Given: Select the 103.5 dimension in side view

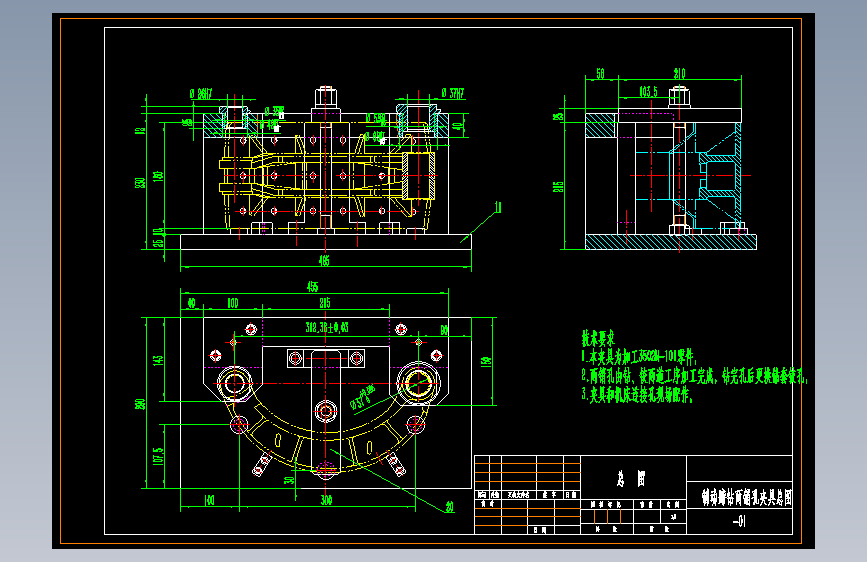Looking at the screenshot, I should [x=648, y=91].
